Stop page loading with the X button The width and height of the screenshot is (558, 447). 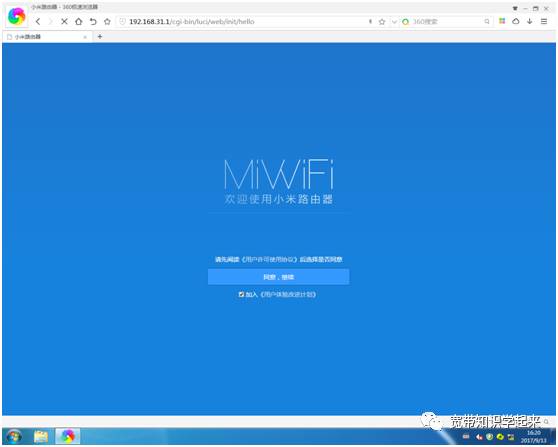click(x=64, y=22)
